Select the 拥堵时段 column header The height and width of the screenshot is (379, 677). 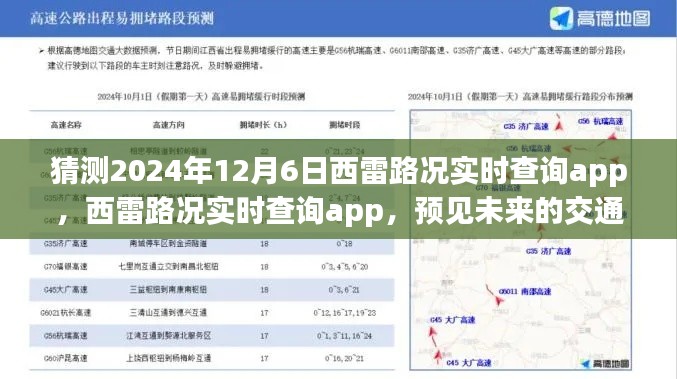pyautogui.click(x=345, y=125)
